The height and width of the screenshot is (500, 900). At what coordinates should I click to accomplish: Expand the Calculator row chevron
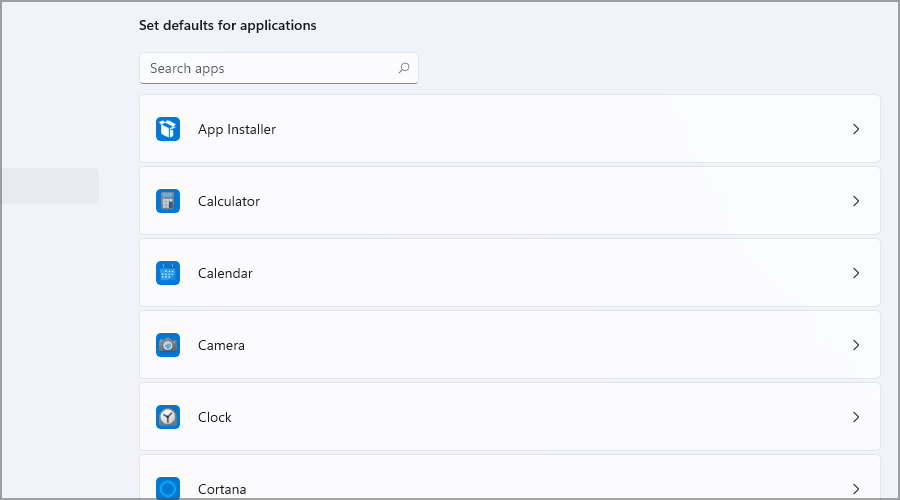(x=856, y=201)
